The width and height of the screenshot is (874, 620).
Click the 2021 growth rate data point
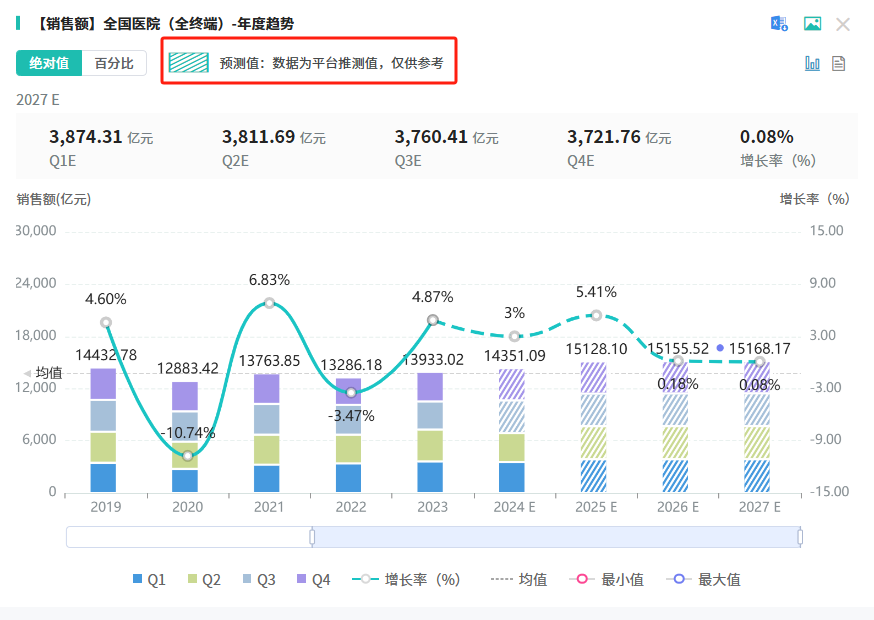(x=269, y=303)
